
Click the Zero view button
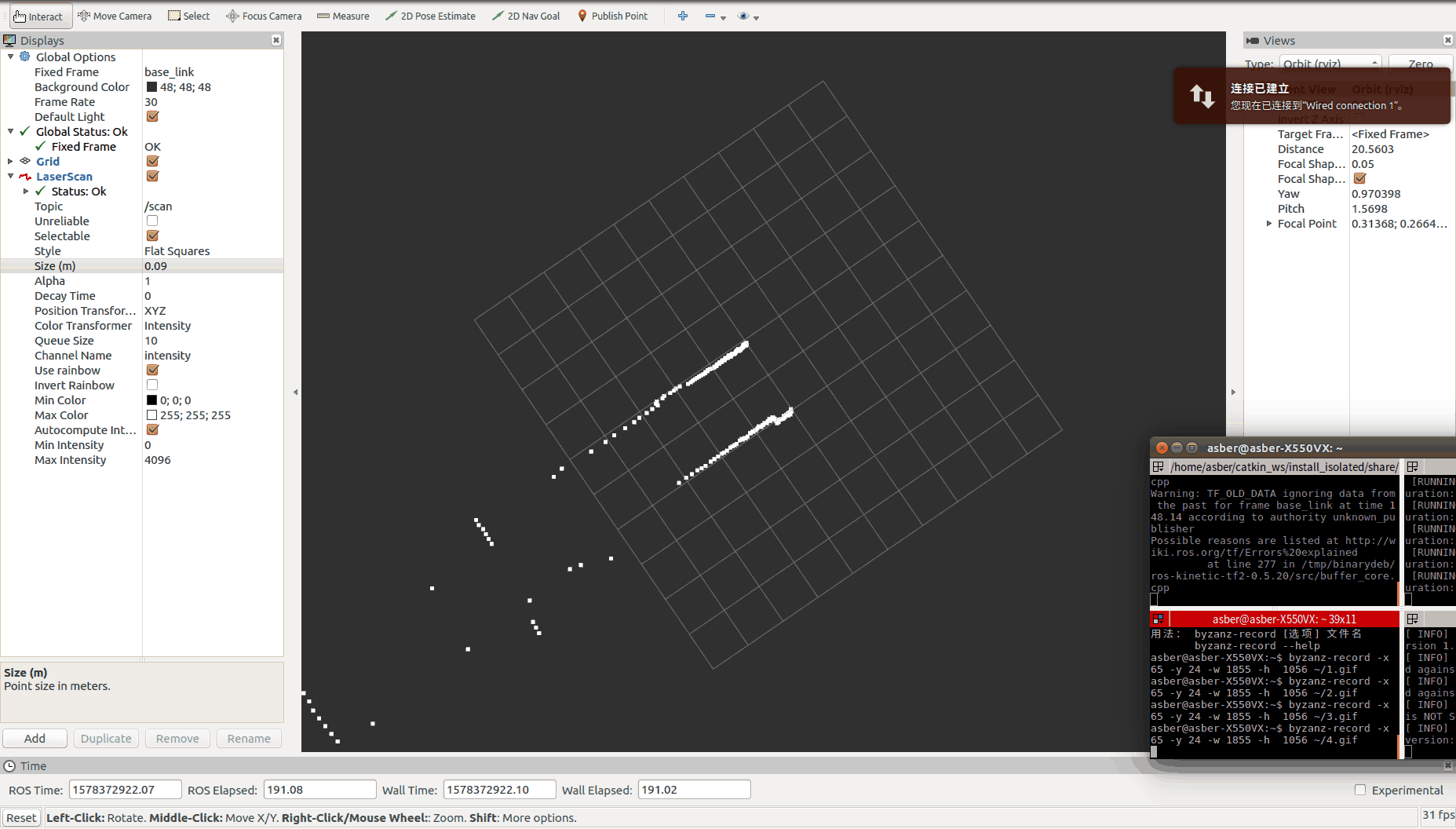point(1421,64)
